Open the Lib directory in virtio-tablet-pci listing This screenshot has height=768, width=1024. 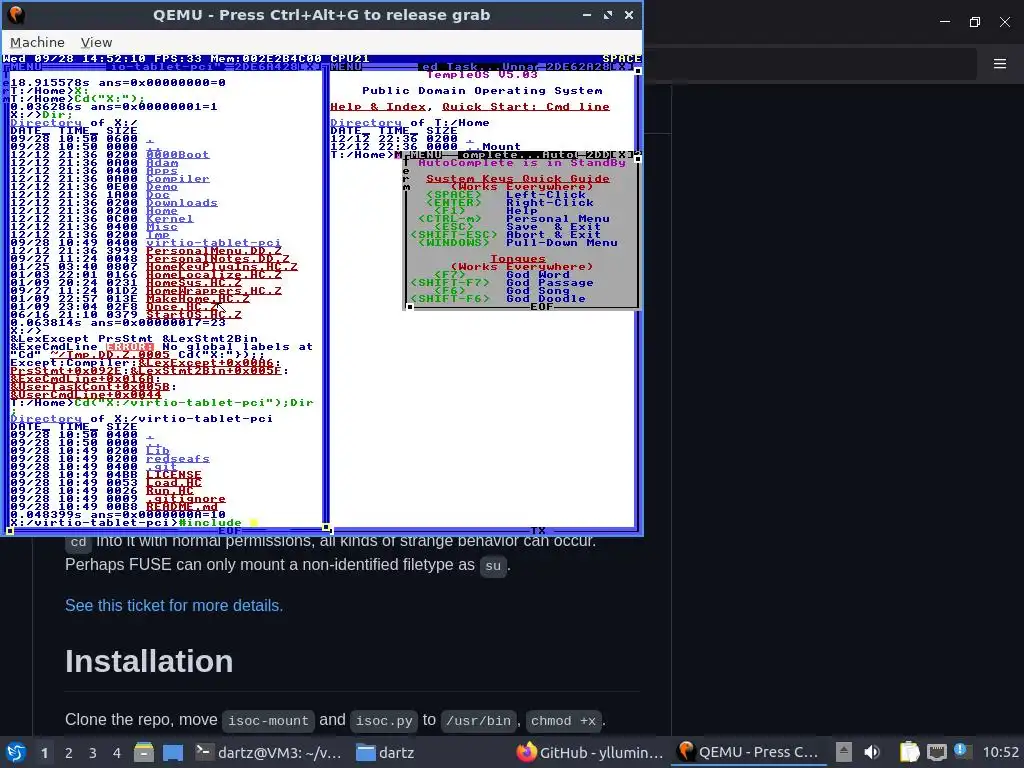[158, 451]
